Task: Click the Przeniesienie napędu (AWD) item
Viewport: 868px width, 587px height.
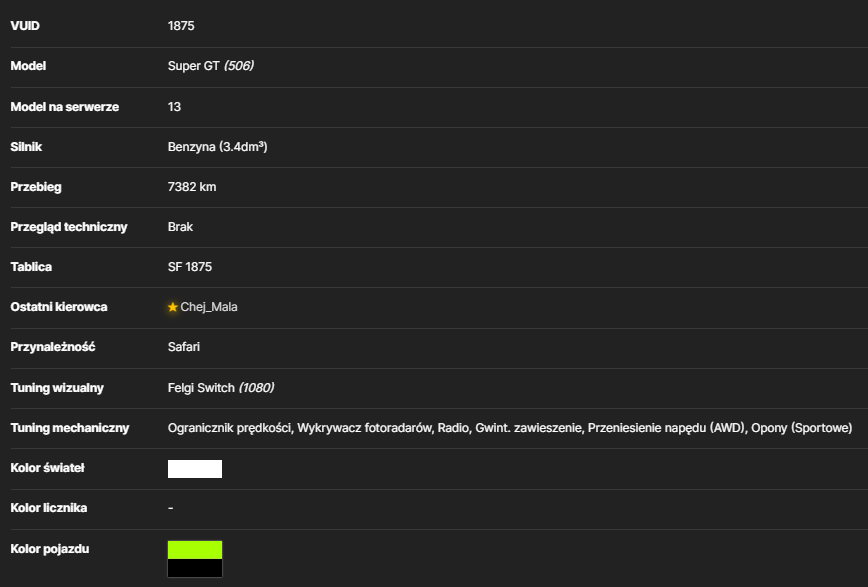Action: (x=667, y=428)
